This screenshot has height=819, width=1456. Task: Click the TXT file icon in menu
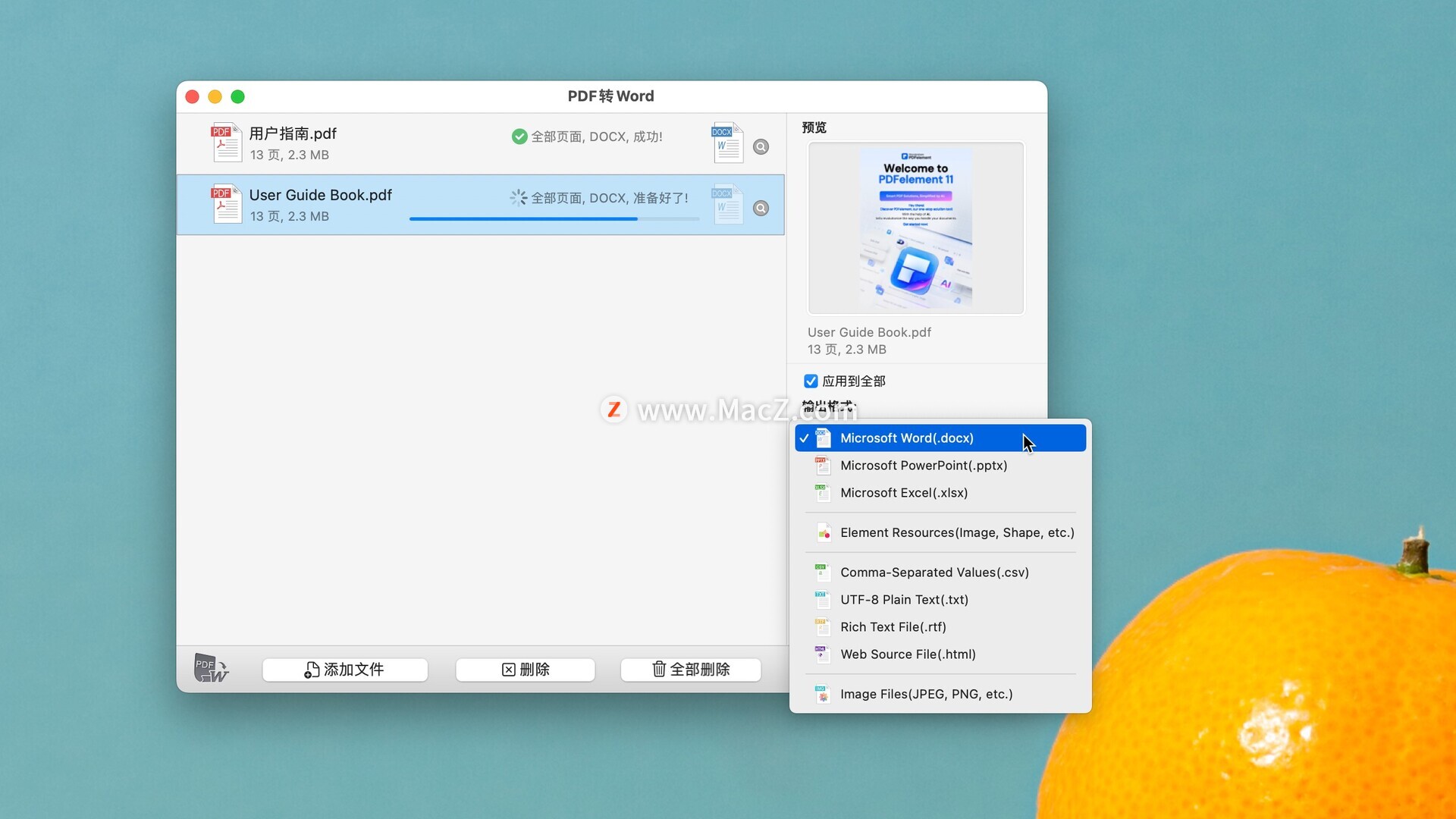pos(823,600)
